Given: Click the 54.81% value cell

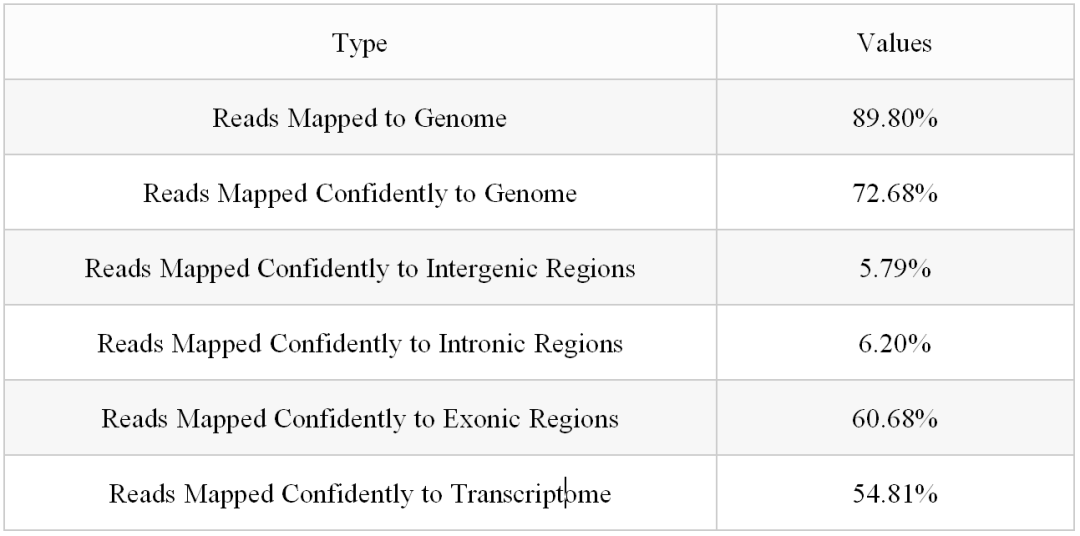Looking at the screenshot, I should pos(894,493).
